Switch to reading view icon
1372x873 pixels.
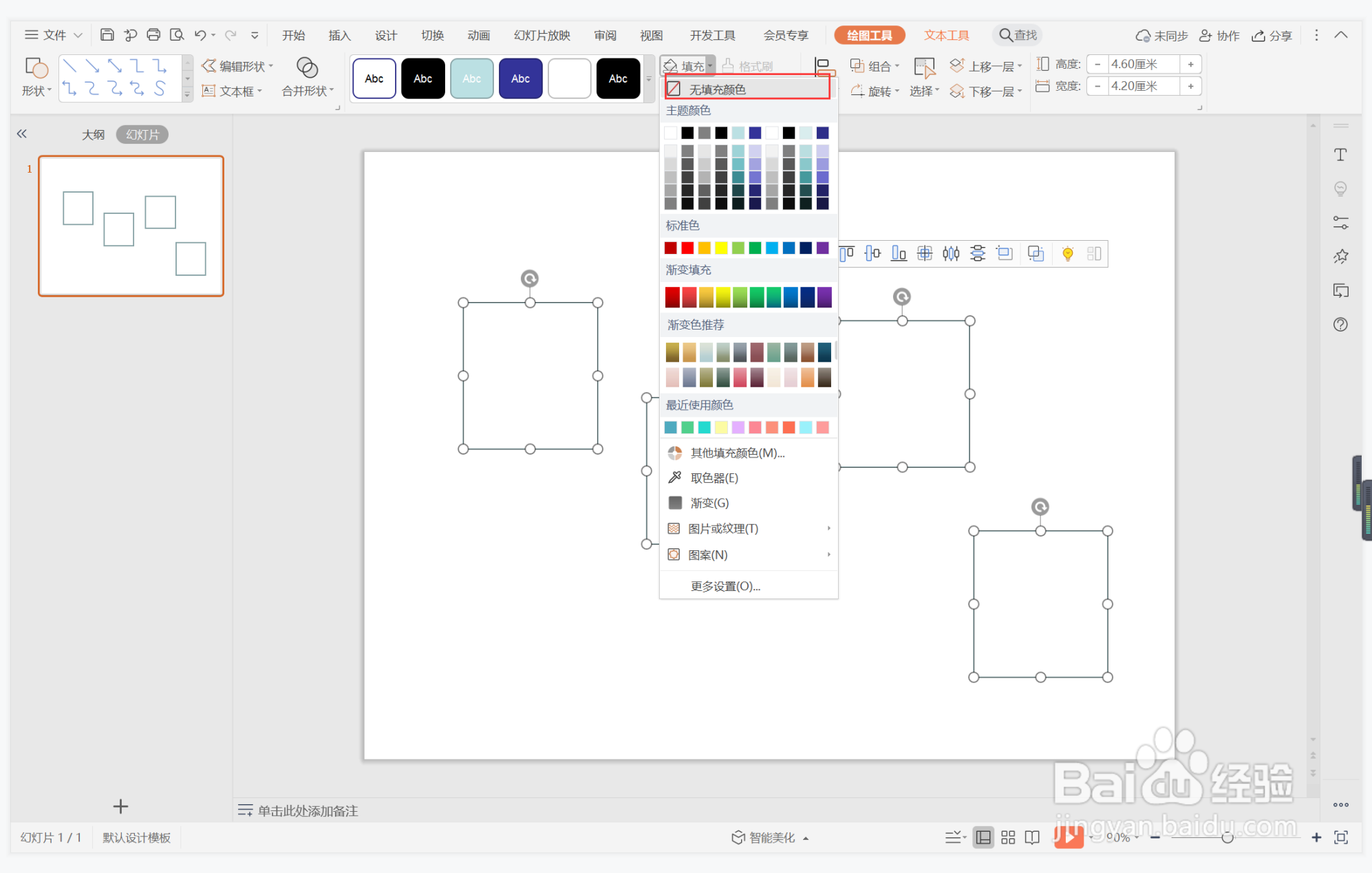click(1032, 837)
